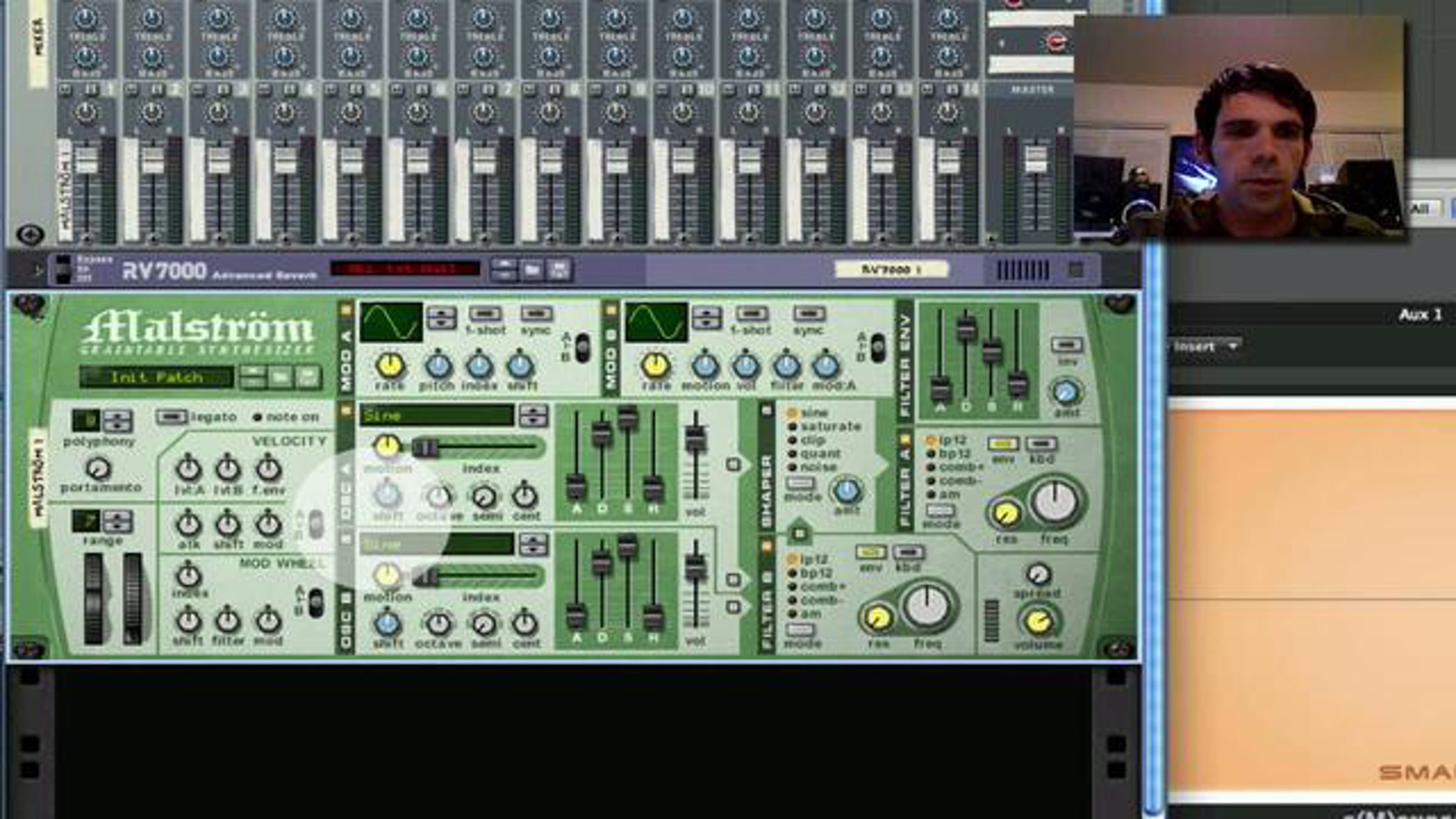Toggle the legato button
Screen dimensions: 1456x819
pos(172,417)
